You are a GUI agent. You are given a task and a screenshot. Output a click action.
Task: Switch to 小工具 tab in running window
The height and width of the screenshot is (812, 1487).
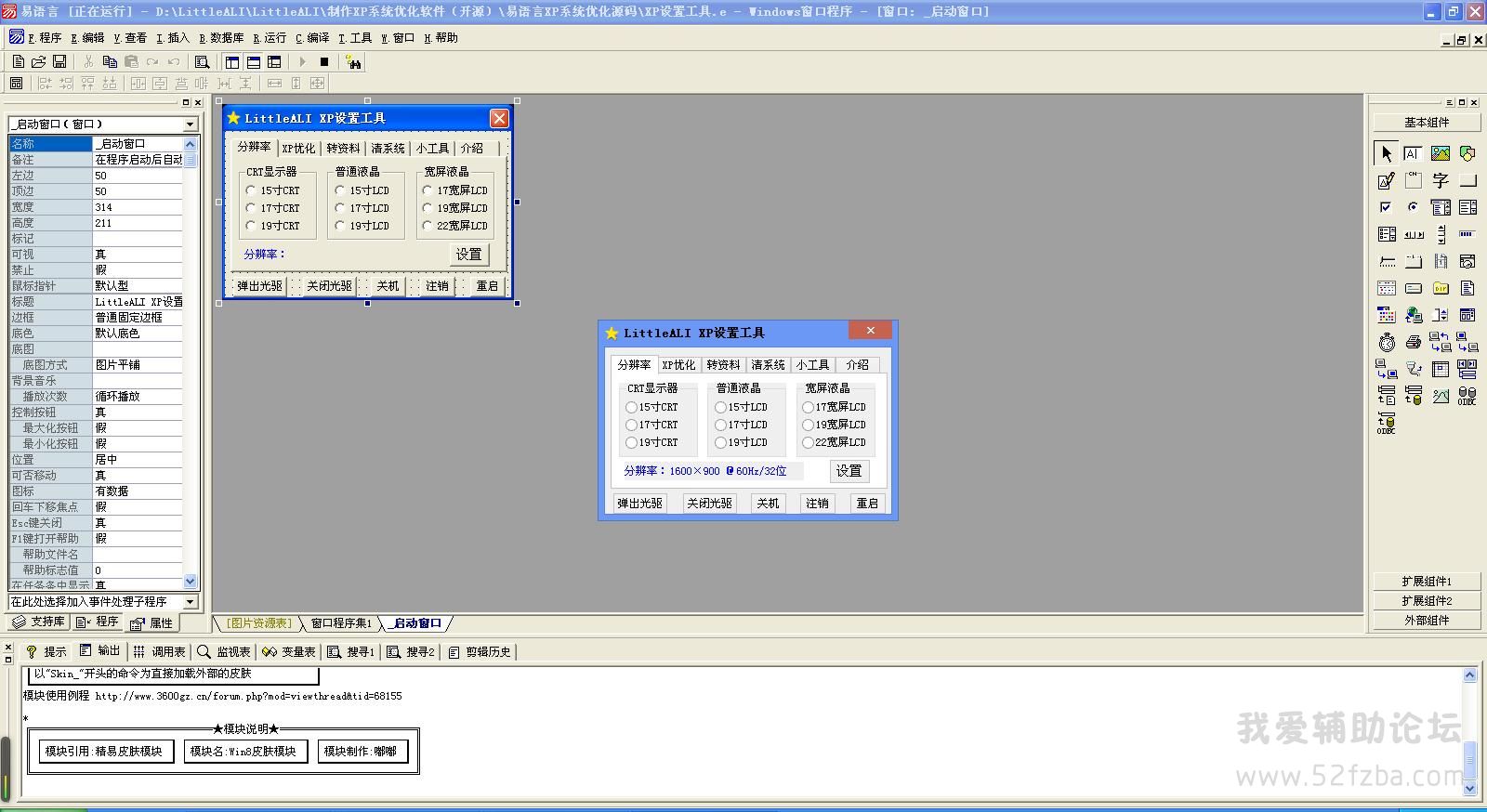pos(812,365)
